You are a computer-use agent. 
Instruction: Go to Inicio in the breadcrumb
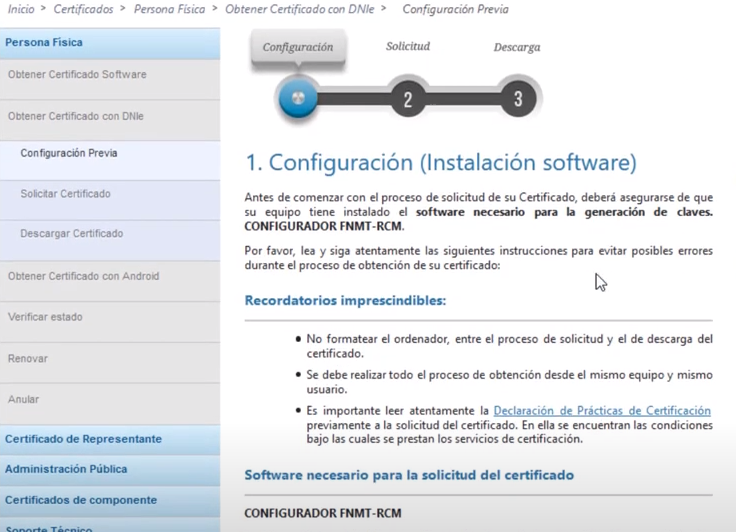(21, 9)
